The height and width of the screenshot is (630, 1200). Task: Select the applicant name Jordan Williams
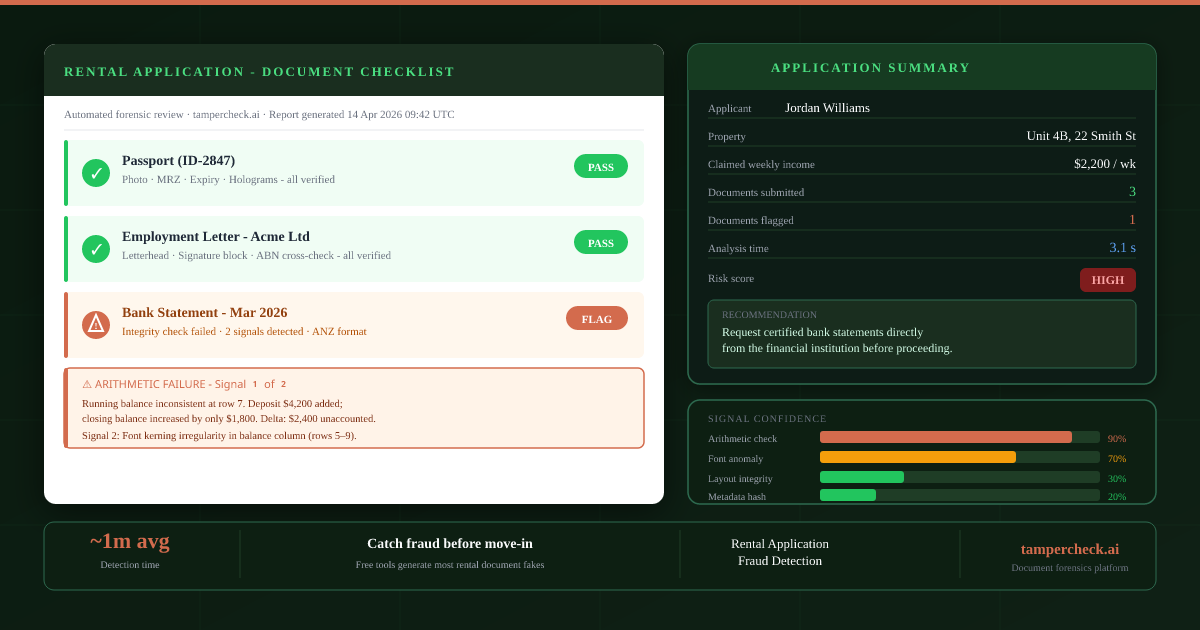827,108
